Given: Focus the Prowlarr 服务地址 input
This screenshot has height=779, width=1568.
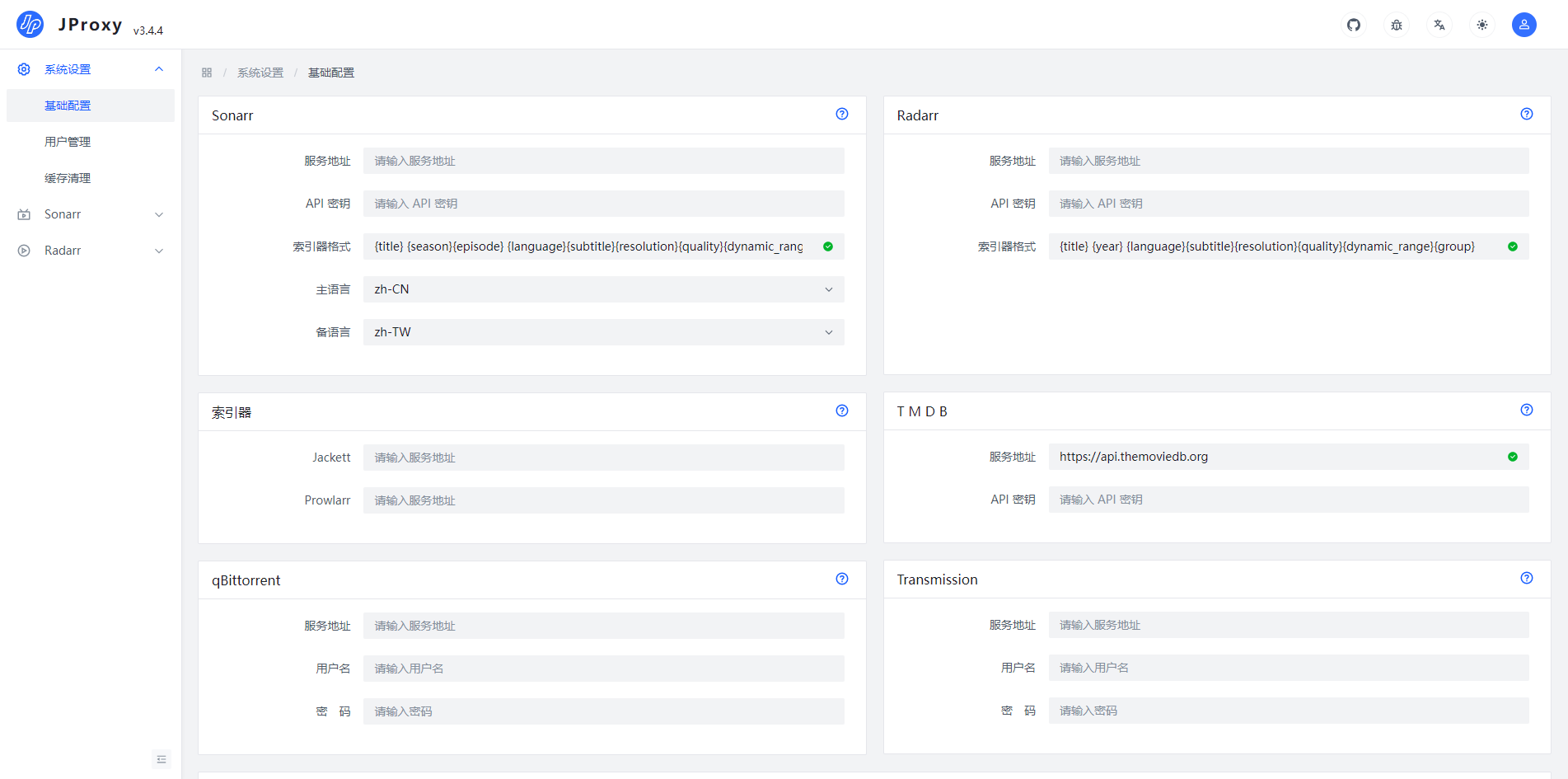Looking at the screenshot, I should click(x=604, y=500).
